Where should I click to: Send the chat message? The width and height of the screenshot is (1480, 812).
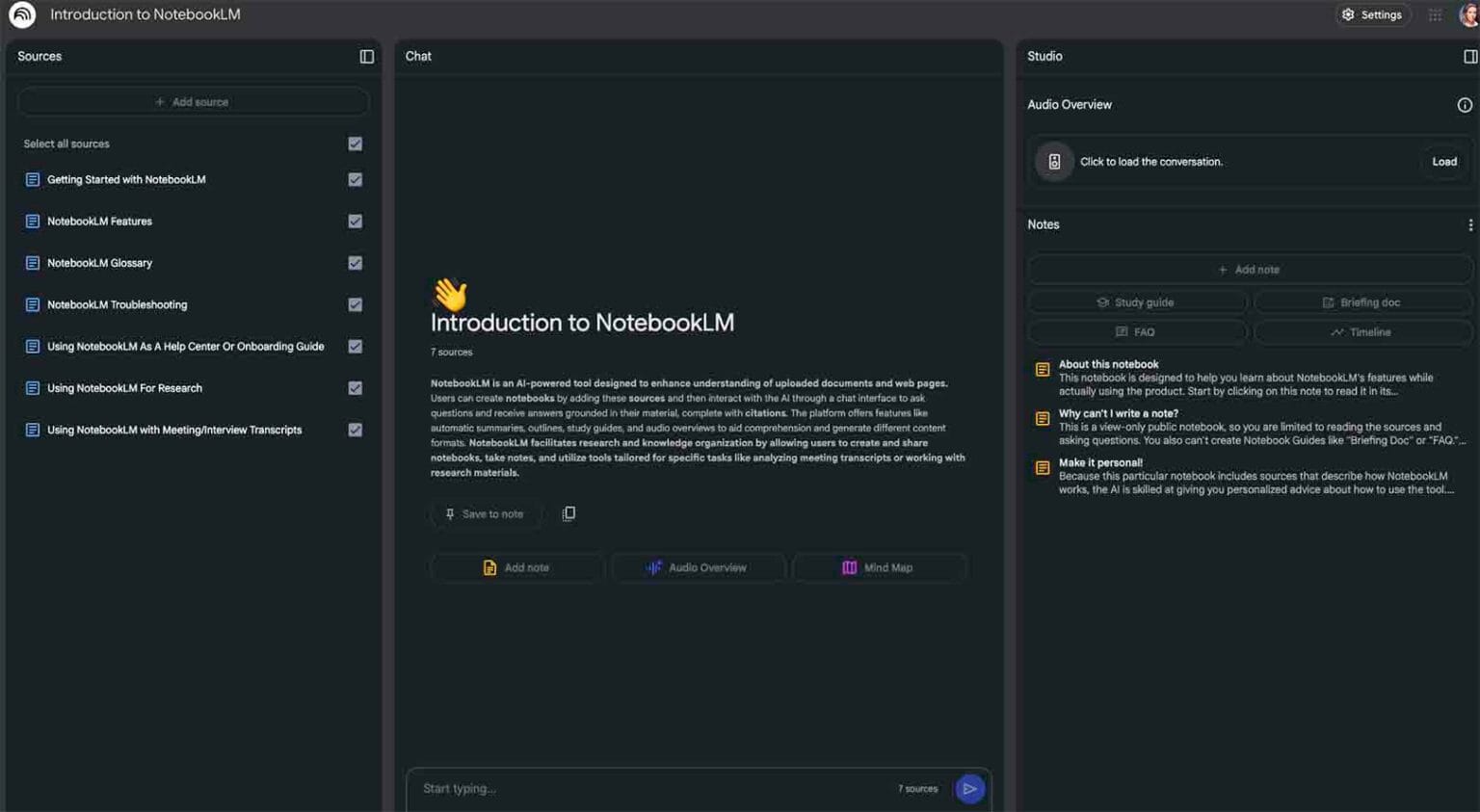point(970,789)
